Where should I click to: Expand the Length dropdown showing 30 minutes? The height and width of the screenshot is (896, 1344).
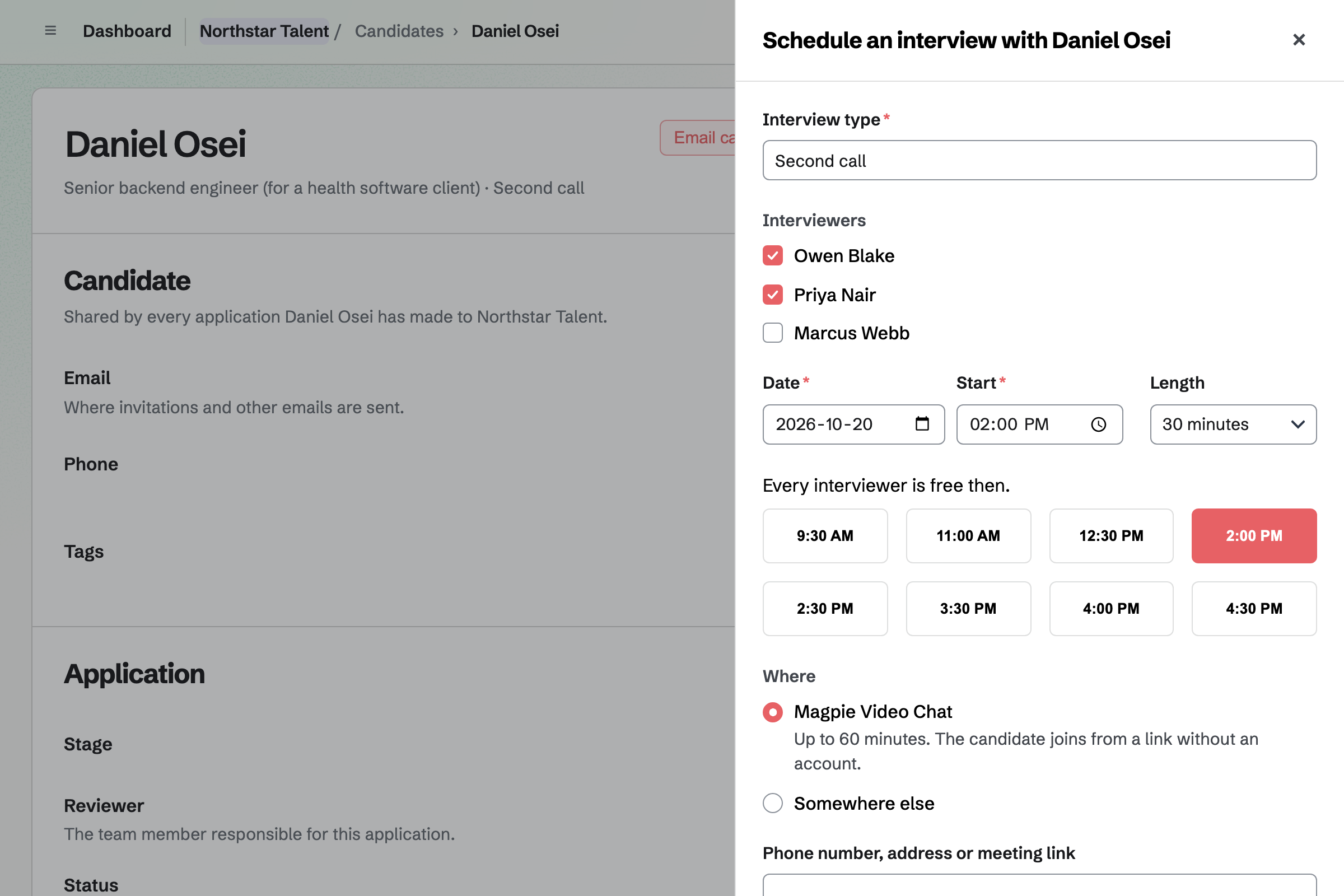[1233, 424]
